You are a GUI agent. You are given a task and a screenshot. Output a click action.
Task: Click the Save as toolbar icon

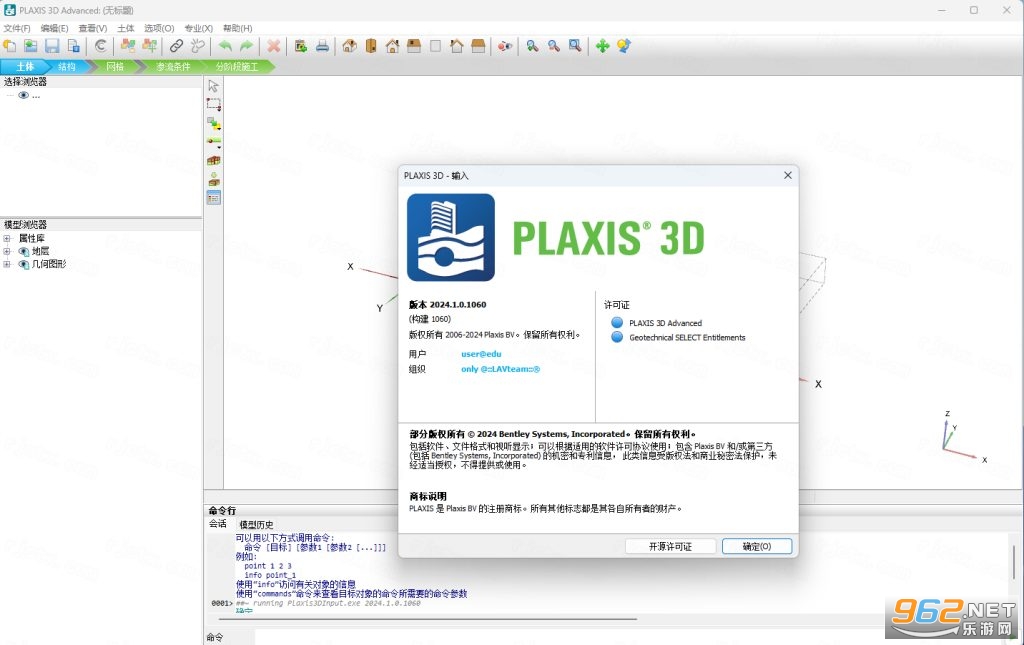[x=73, y=46]
